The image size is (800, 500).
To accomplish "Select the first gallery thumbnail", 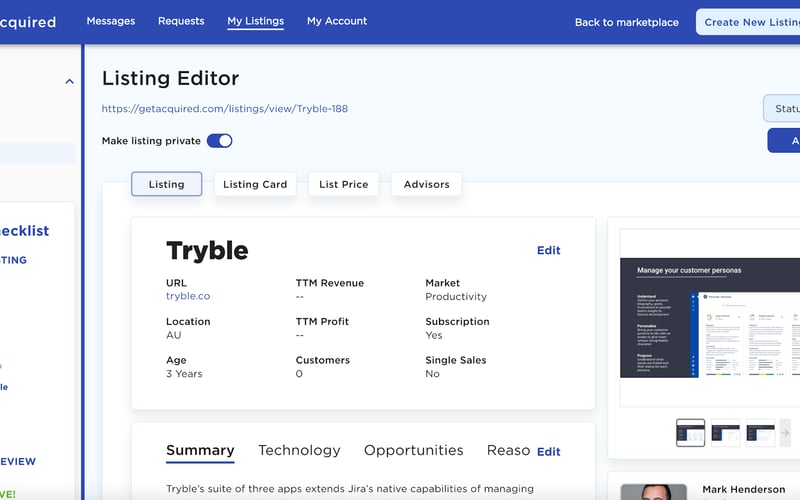I will coord(690,433).
